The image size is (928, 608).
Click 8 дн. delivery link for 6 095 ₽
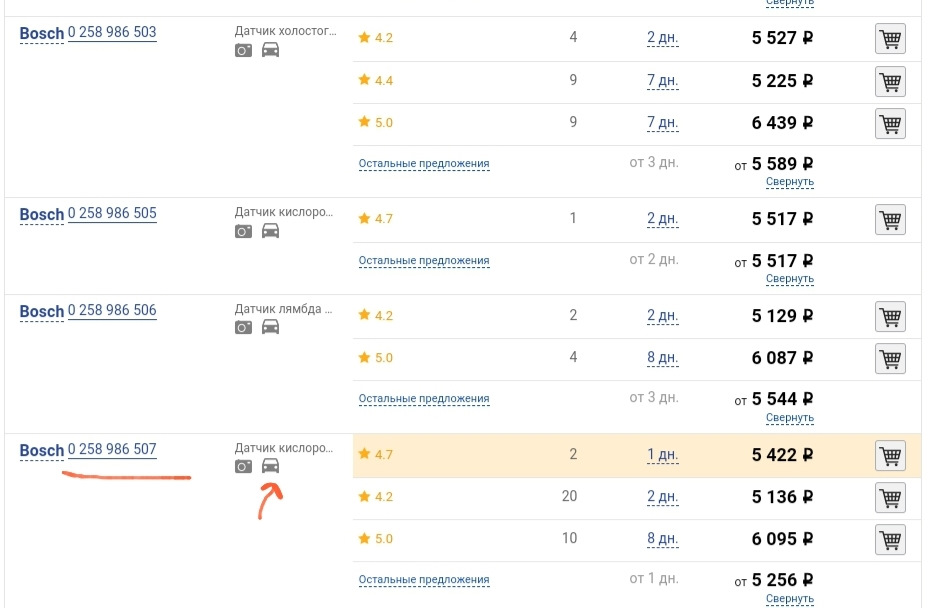click(662, 539)
